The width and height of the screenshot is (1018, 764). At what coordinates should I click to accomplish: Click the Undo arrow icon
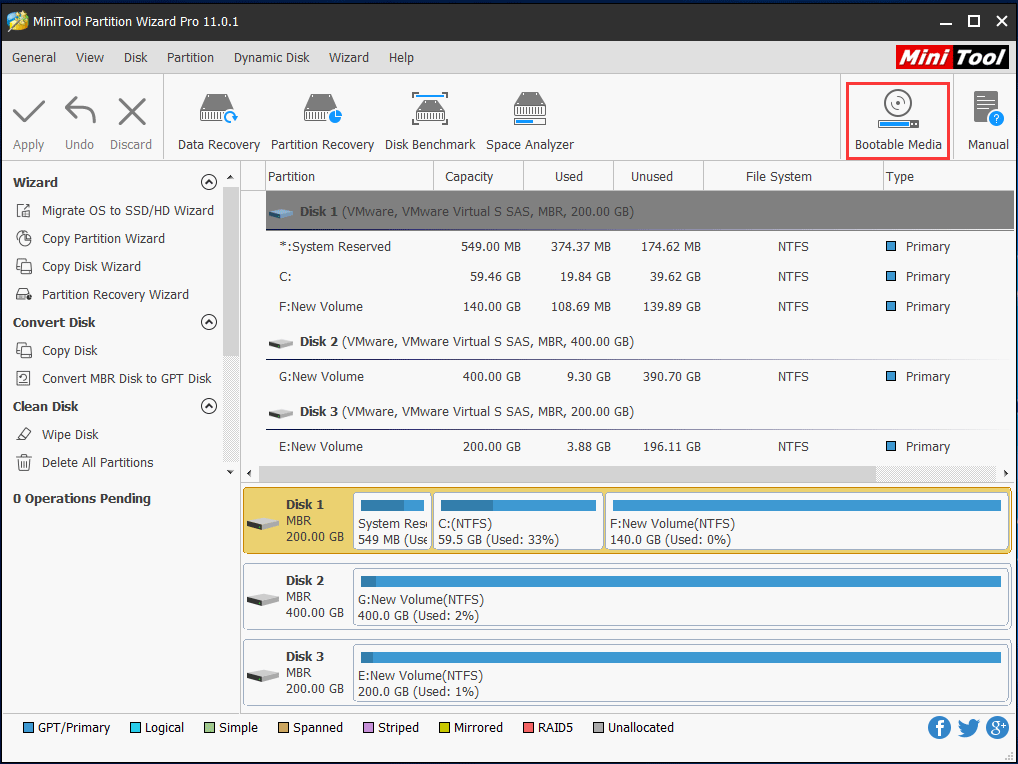click(x=80, y=111)
